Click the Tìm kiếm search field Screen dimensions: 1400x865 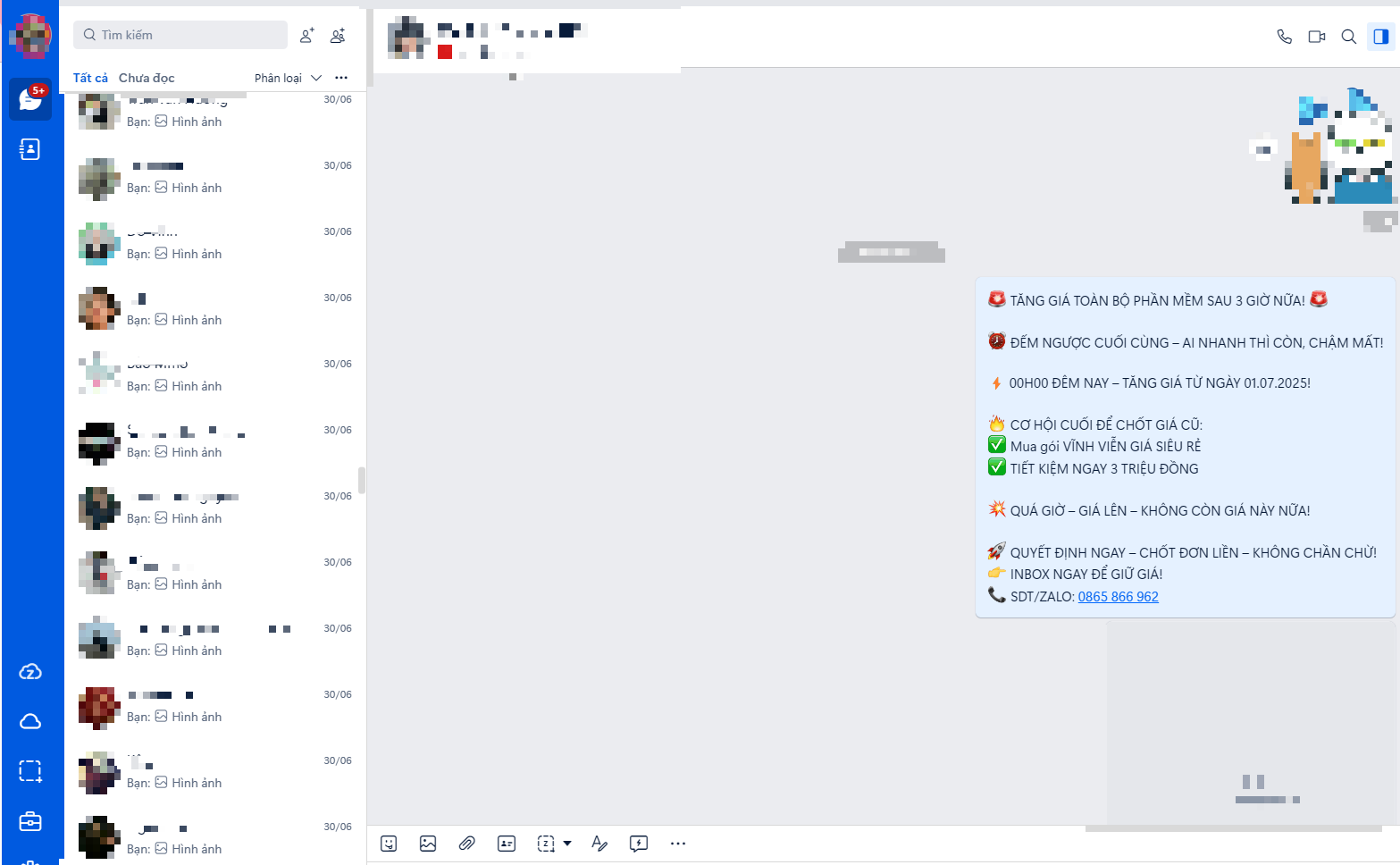[180, 35]
